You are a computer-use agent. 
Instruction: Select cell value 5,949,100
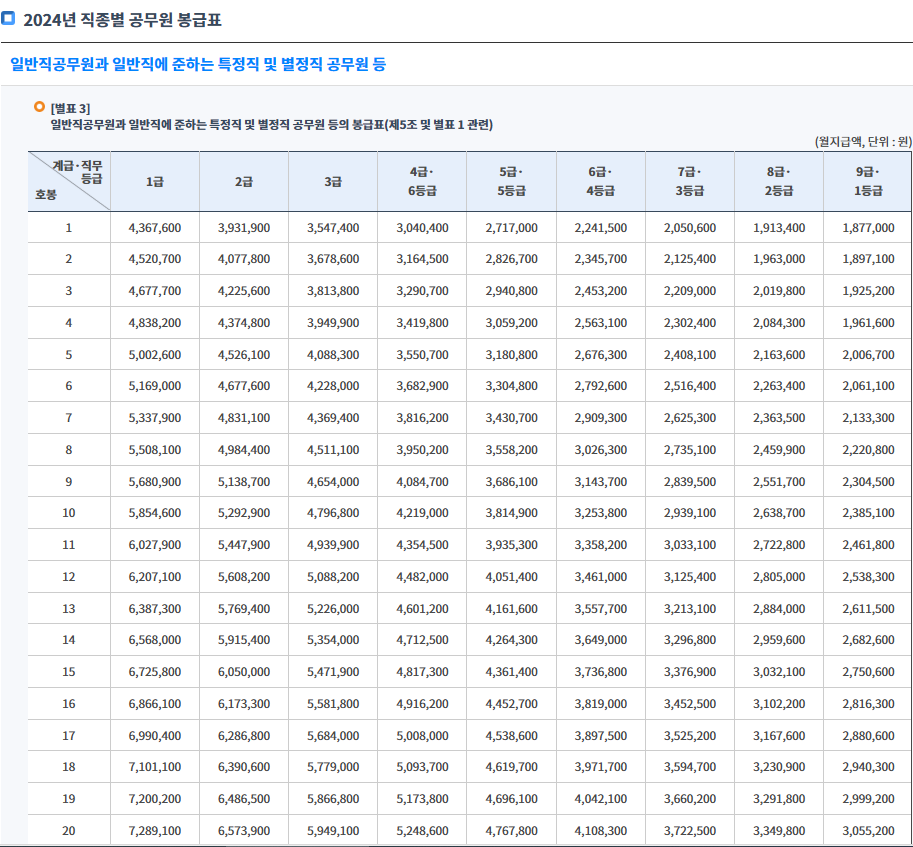[333, 831]
